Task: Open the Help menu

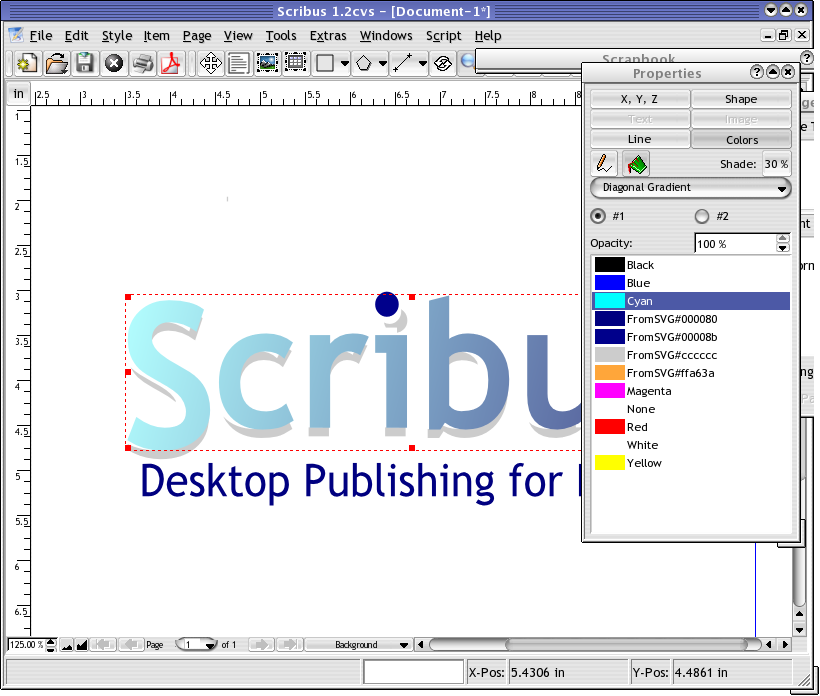Action: pos(488,36)
